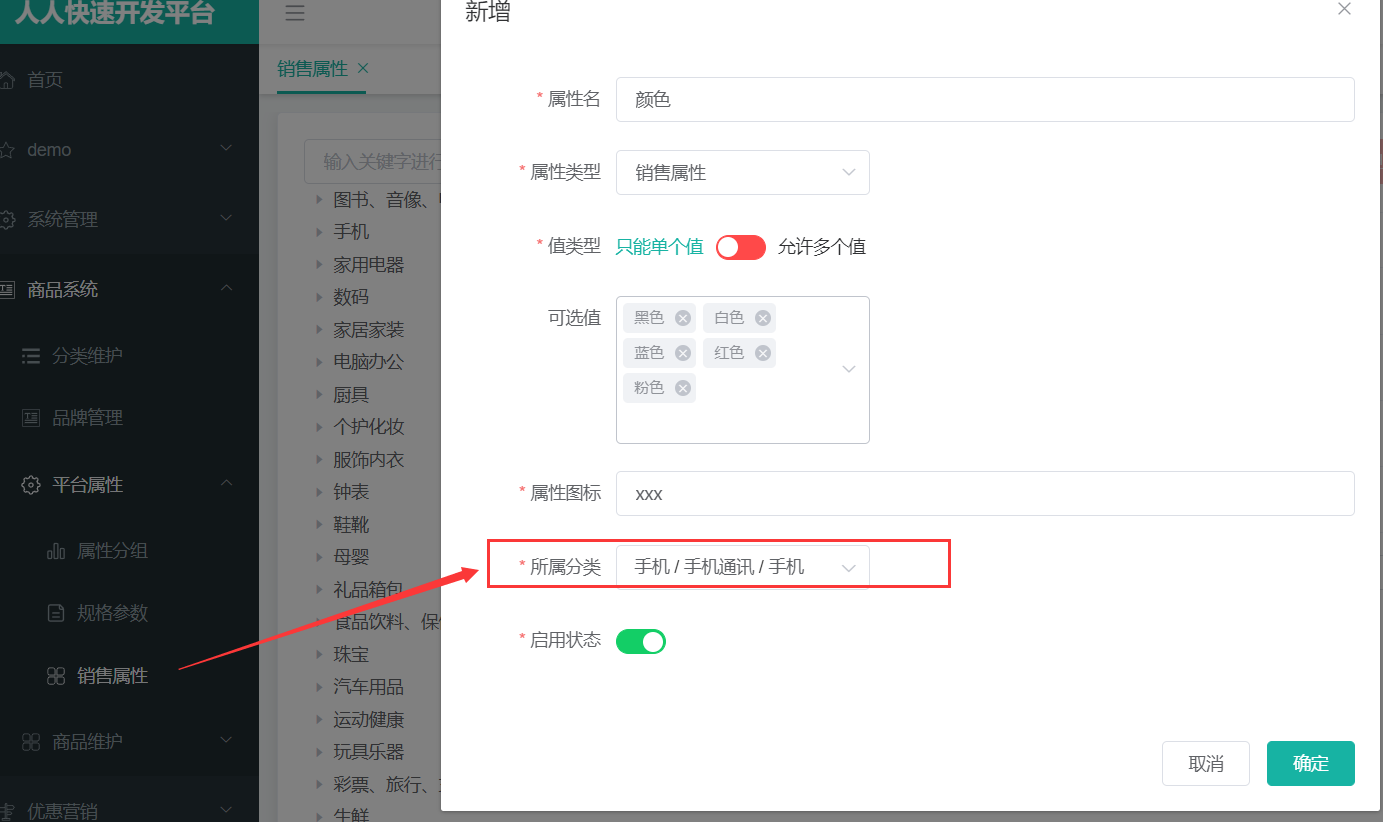
Task: Click the demo star icon in sidebar
Action: coord(6,150)
